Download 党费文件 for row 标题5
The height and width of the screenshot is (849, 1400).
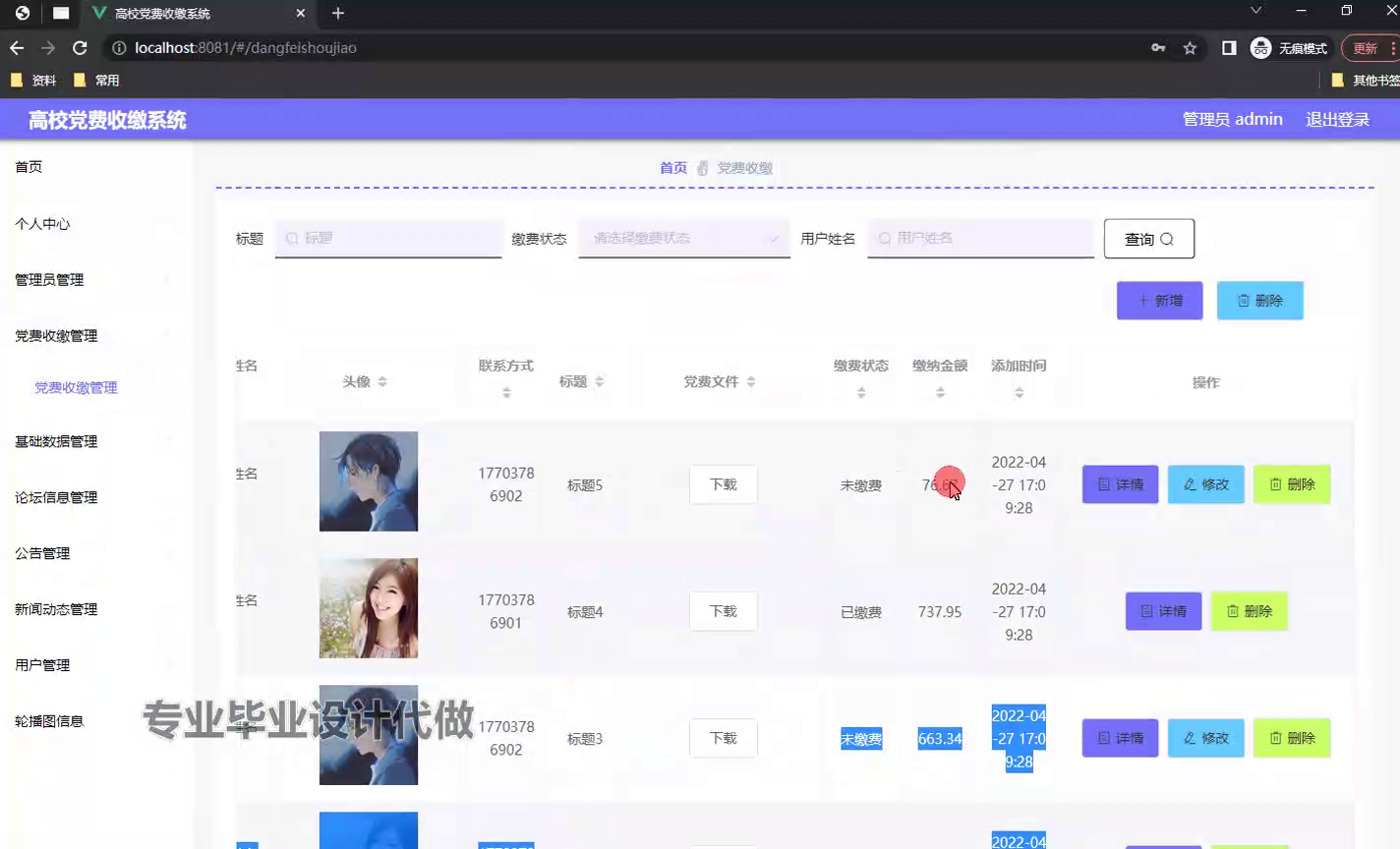724,484
